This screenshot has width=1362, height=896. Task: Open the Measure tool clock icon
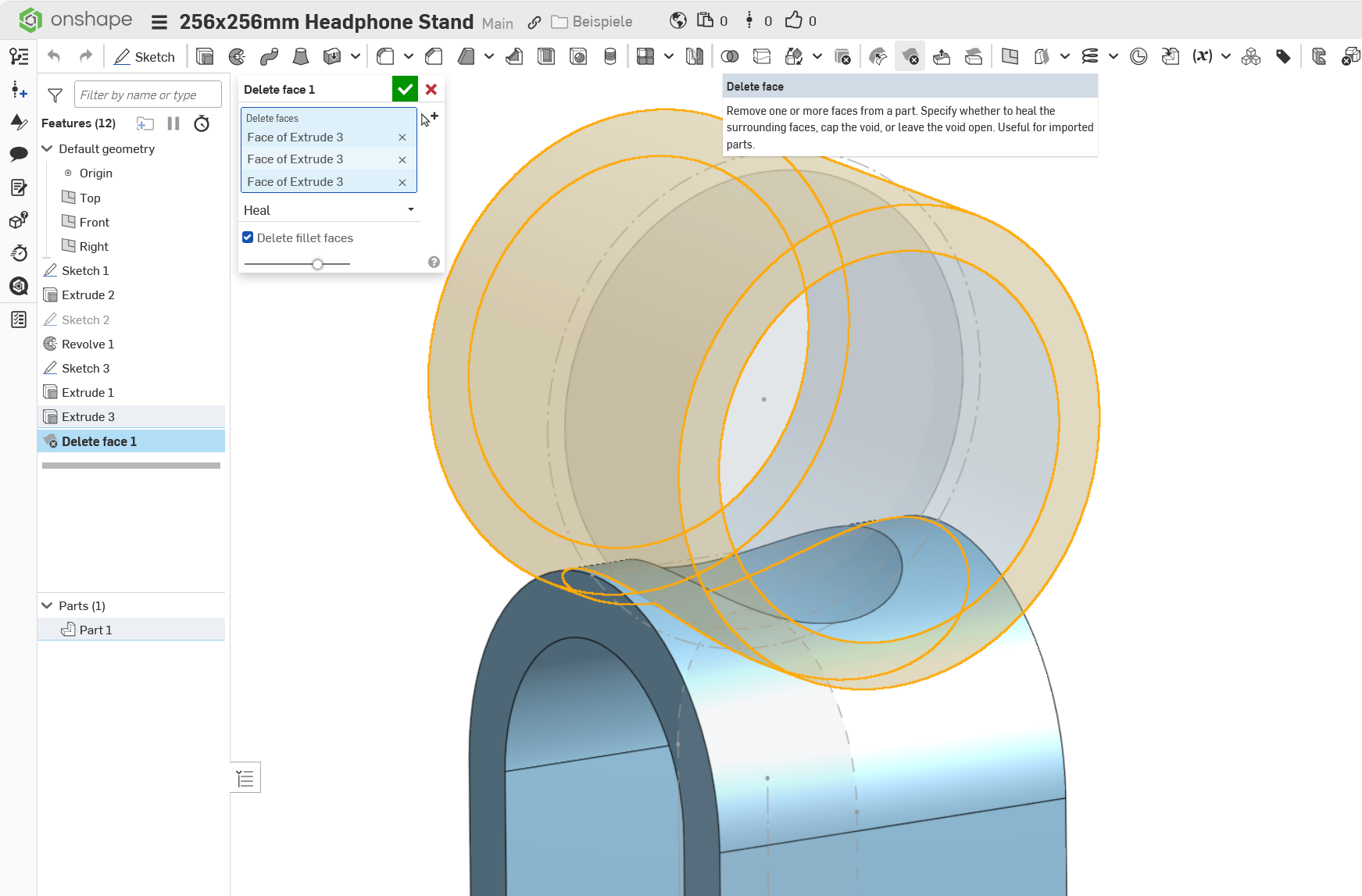[1139, 56]
